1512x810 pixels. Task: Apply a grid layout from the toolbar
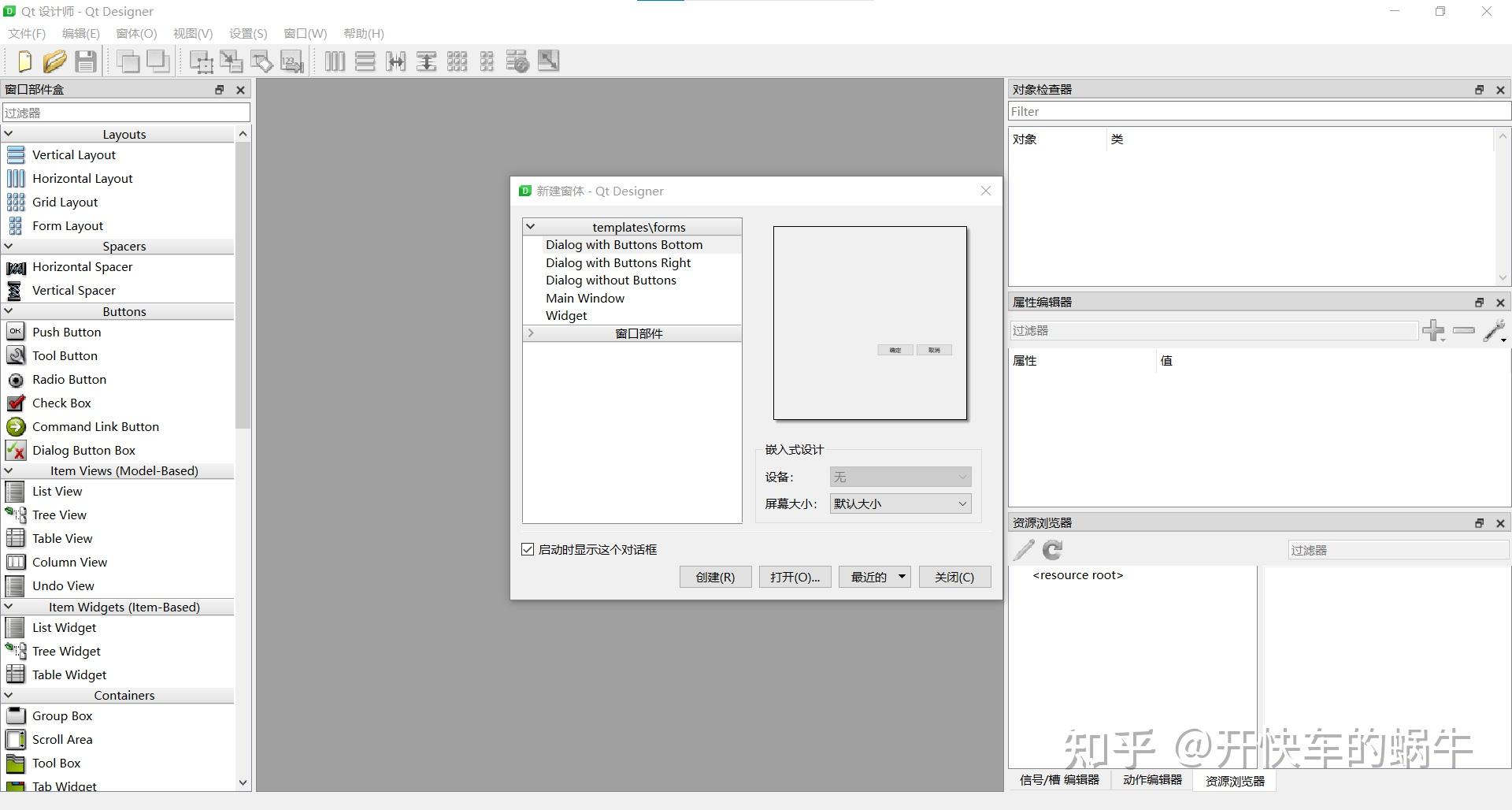point(457,61)
